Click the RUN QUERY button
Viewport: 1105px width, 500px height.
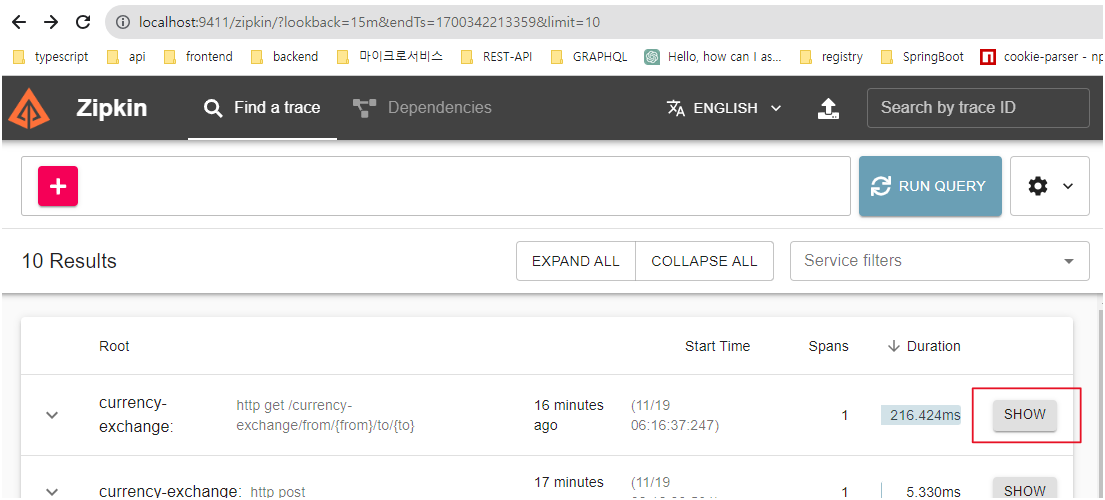click(x=930, y=186)
